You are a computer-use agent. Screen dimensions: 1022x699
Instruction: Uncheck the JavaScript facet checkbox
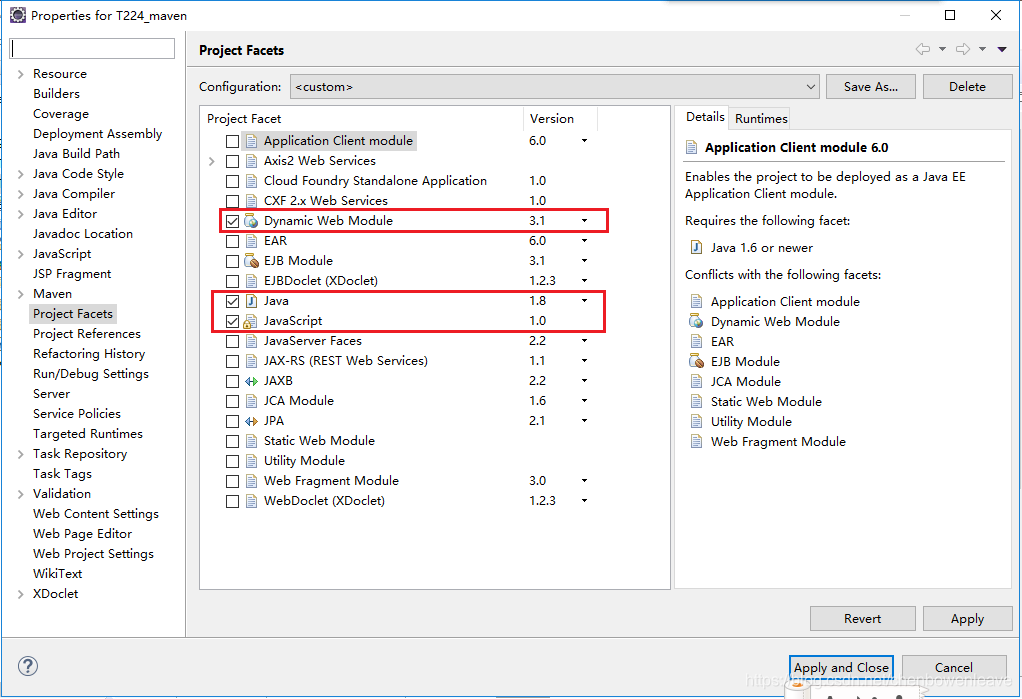232,321
